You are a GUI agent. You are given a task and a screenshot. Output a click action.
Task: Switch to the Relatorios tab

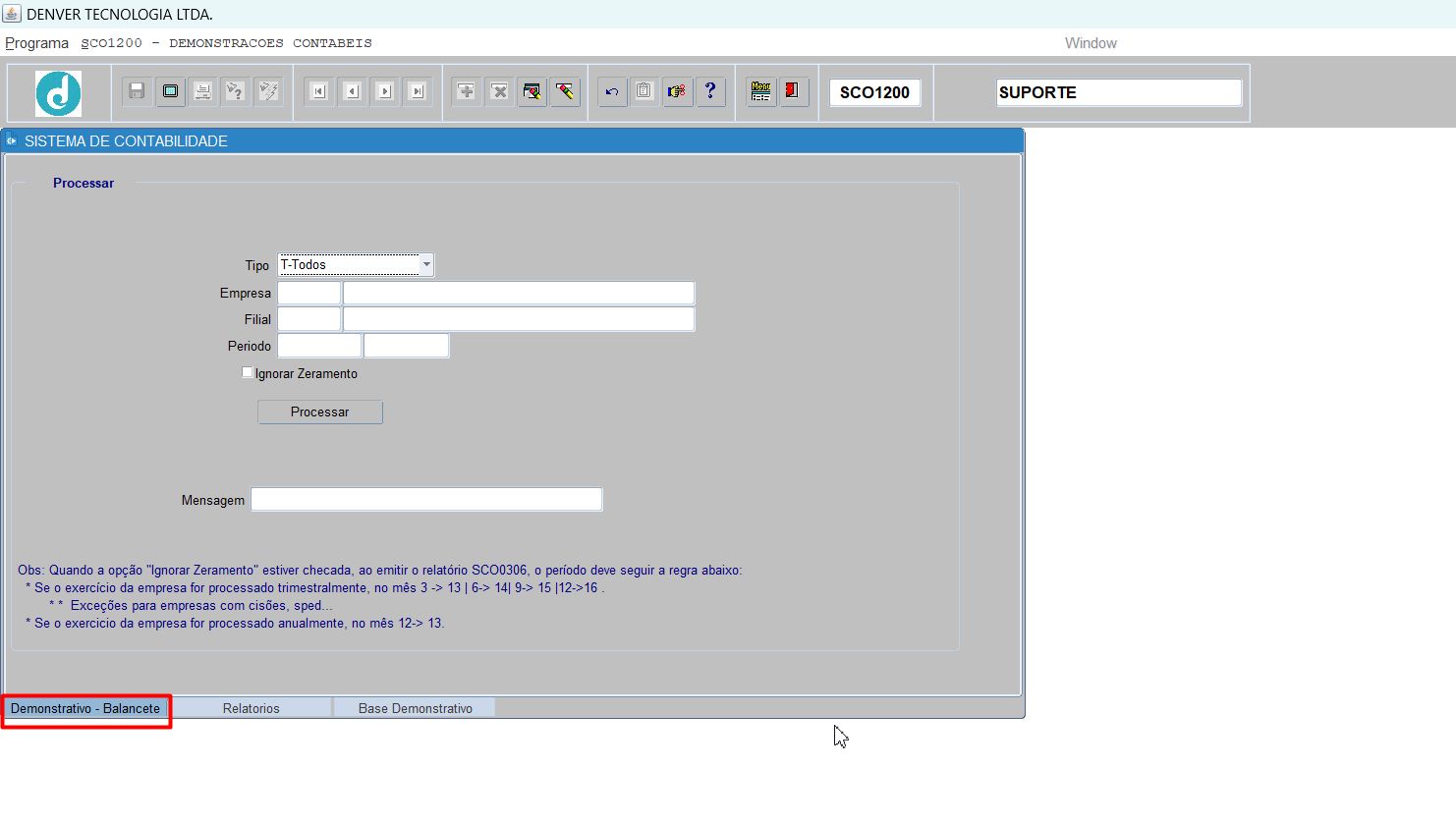(251, 708)
